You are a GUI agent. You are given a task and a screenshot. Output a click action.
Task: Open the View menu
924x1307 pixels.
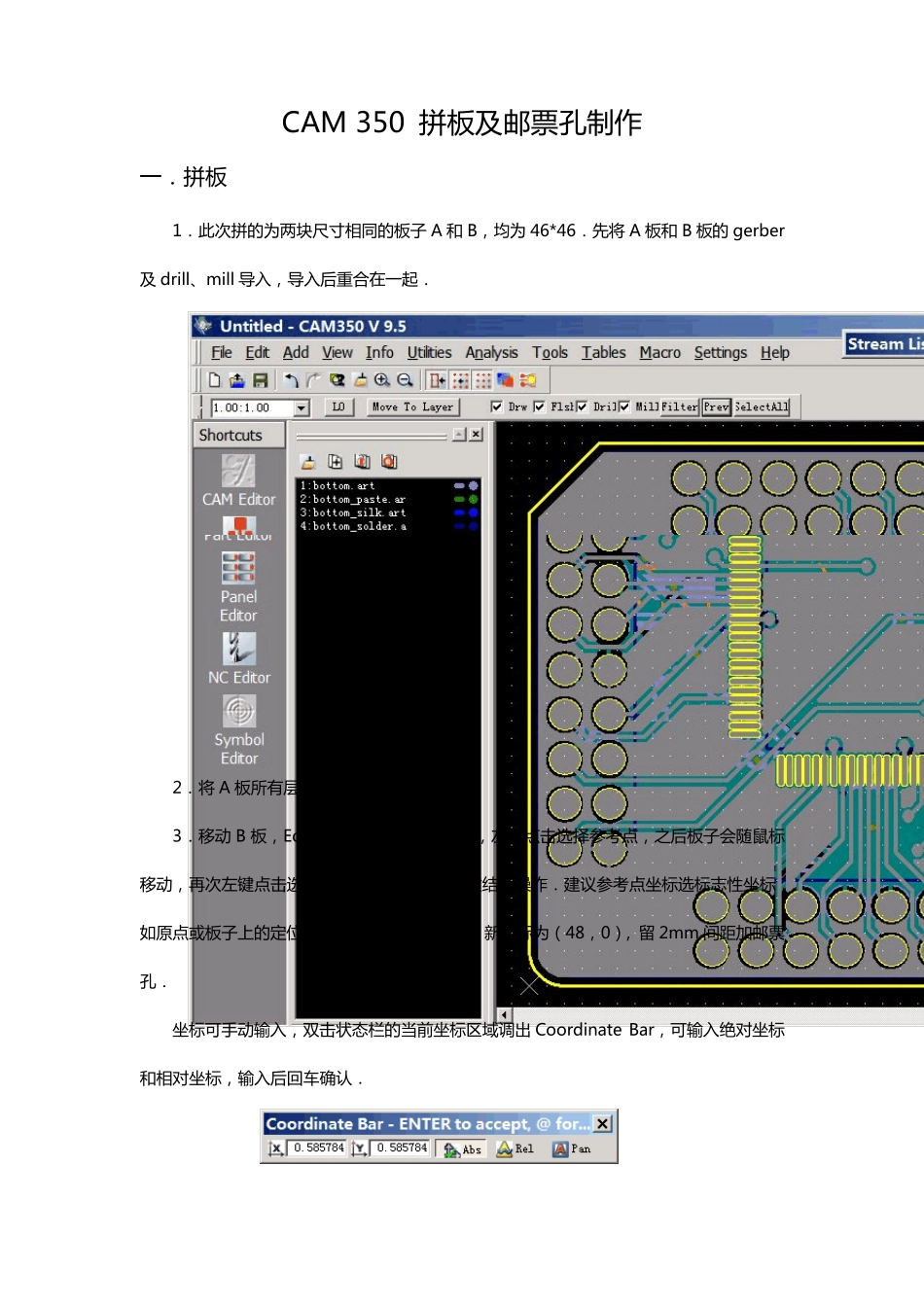[x=338, y=352]
